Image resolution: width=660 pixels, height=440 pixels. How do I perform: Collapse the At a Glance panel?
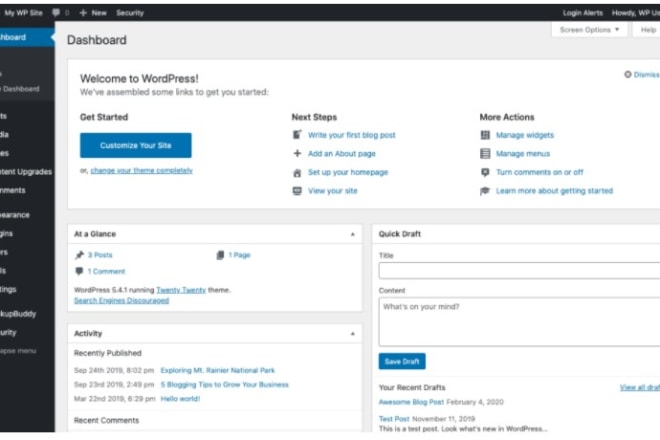pos(353,234)
